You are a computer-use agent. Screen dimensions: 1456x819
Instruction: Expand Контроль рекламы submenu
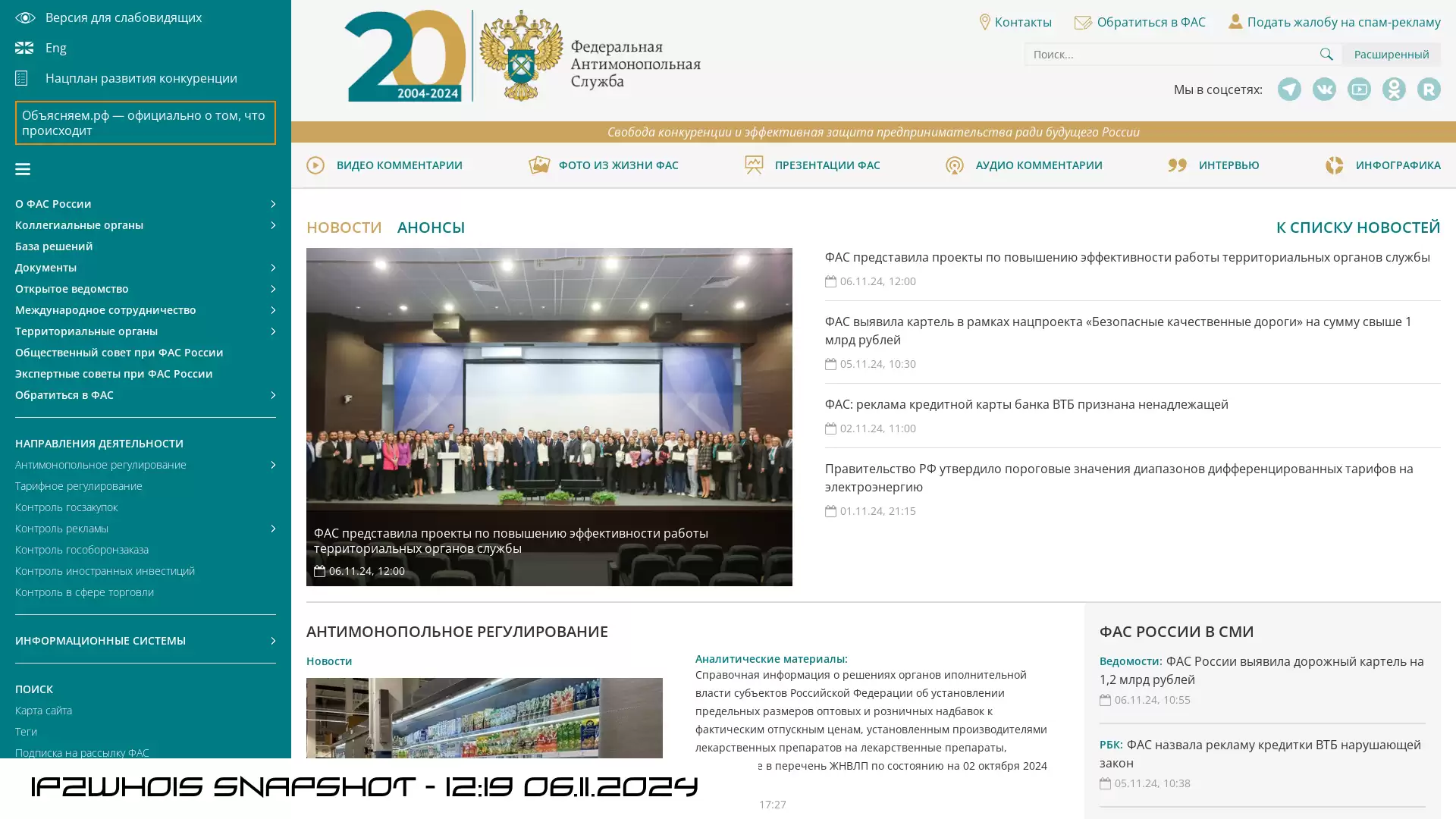[273, 529]
